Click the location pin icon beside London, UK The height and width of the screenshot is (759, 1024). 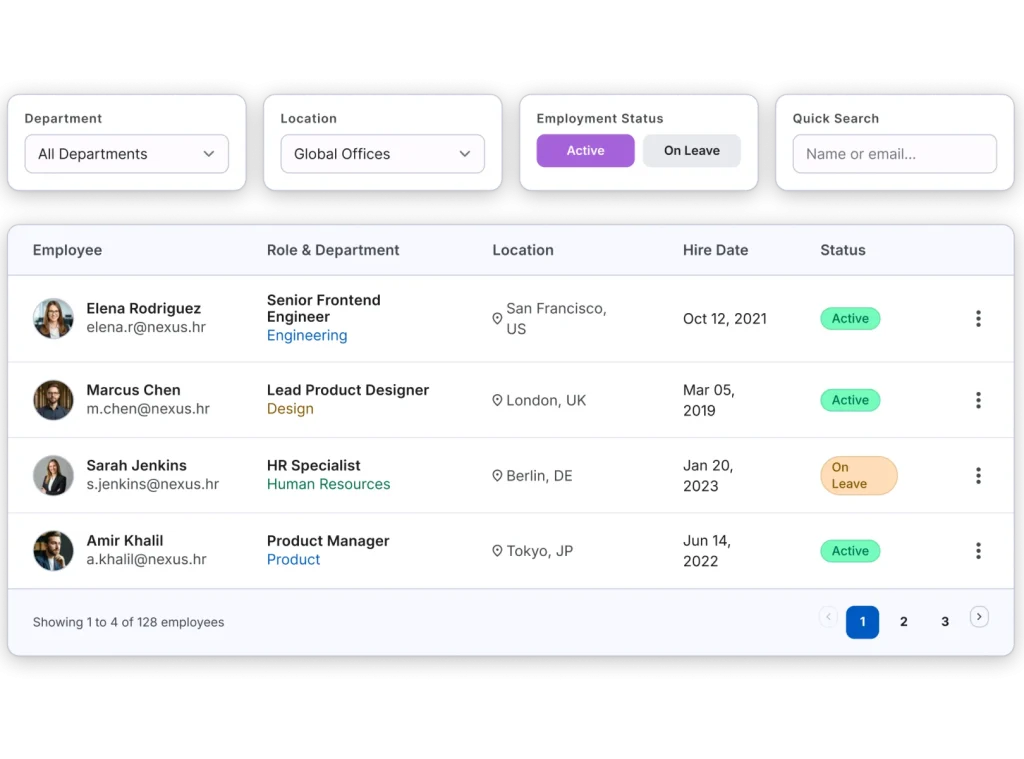coord(497,400)
